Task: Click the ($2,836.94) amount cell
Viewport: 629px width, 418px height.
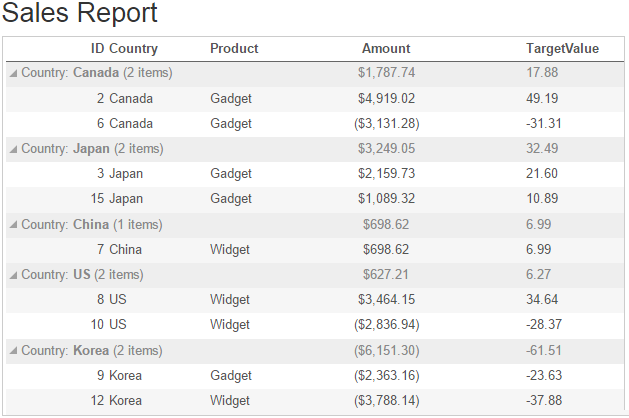Action: (386, 324)
